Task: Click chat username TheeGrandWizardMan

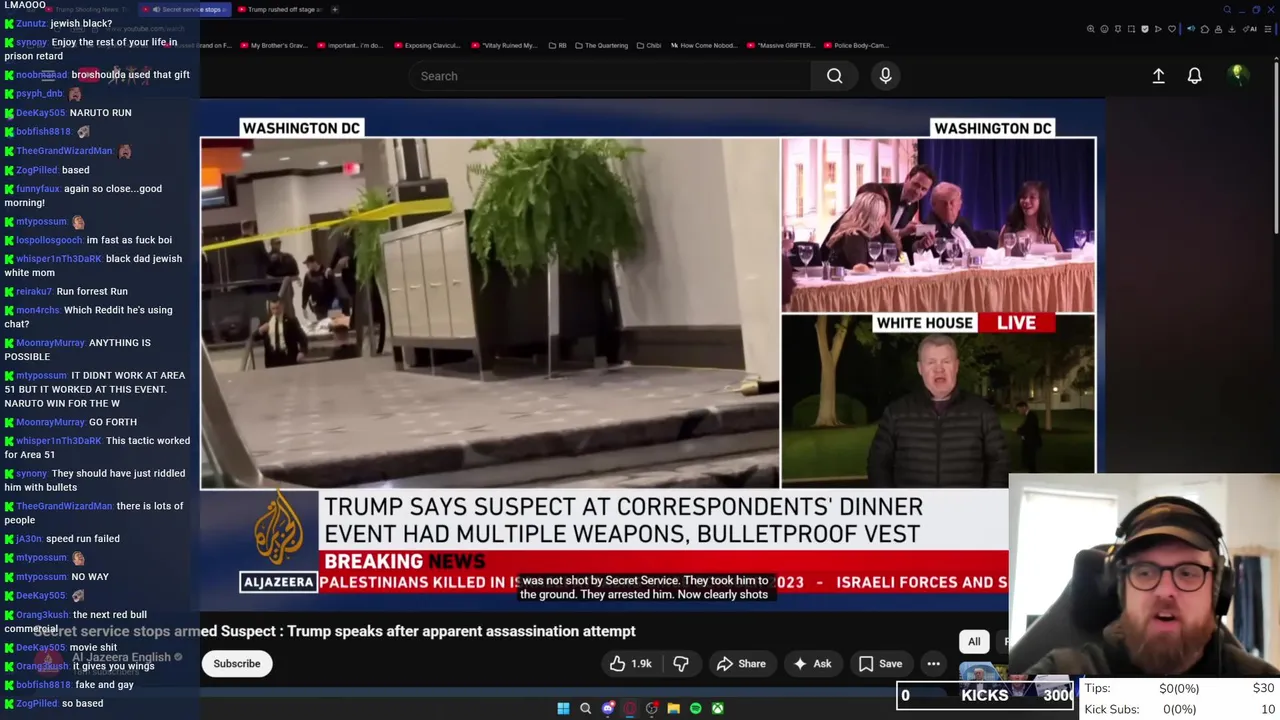Action: [64, 151]
